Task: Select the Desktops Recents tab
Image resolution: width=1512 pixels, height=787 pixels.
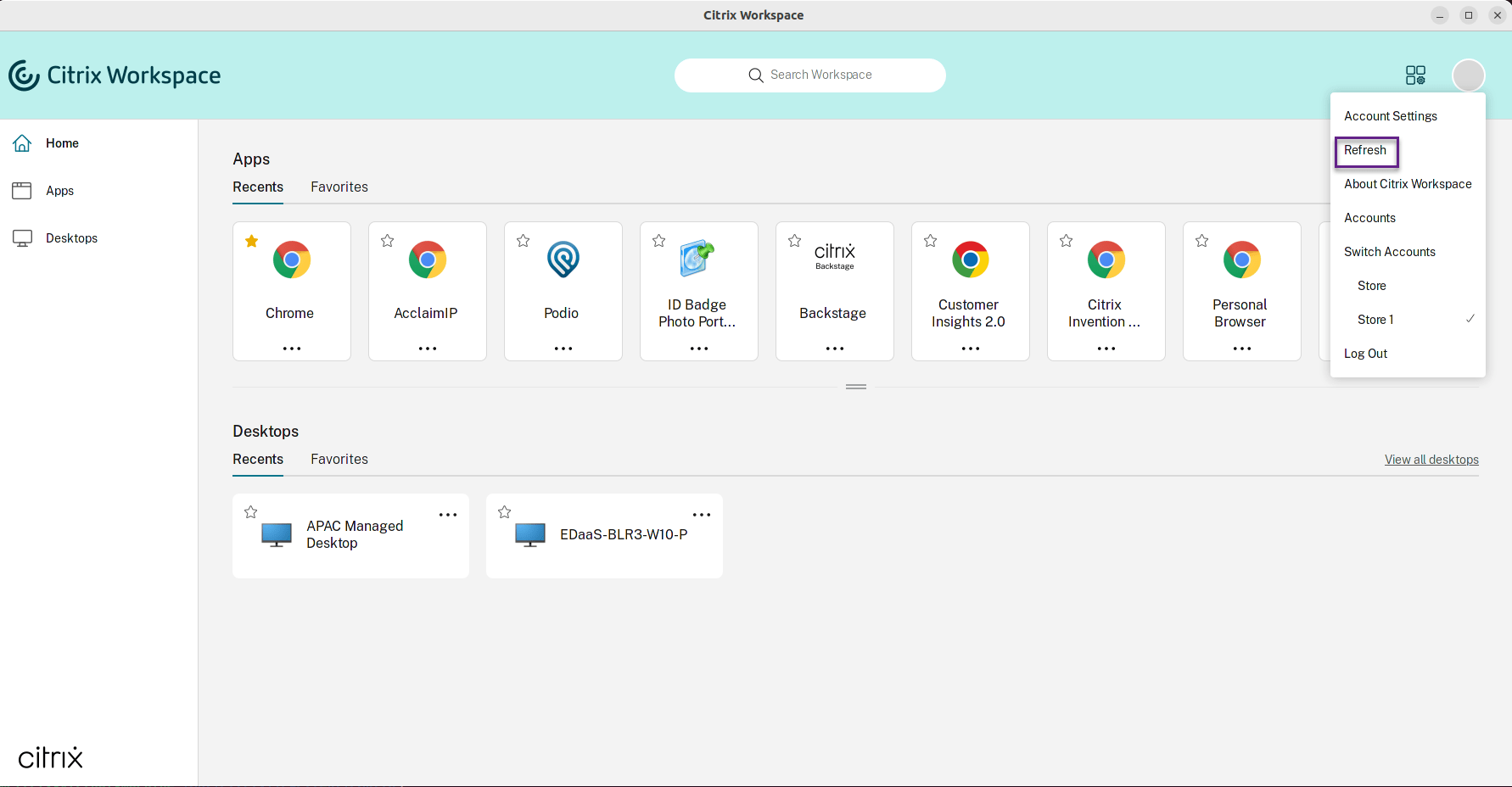Action: click(x=258, y=460)
